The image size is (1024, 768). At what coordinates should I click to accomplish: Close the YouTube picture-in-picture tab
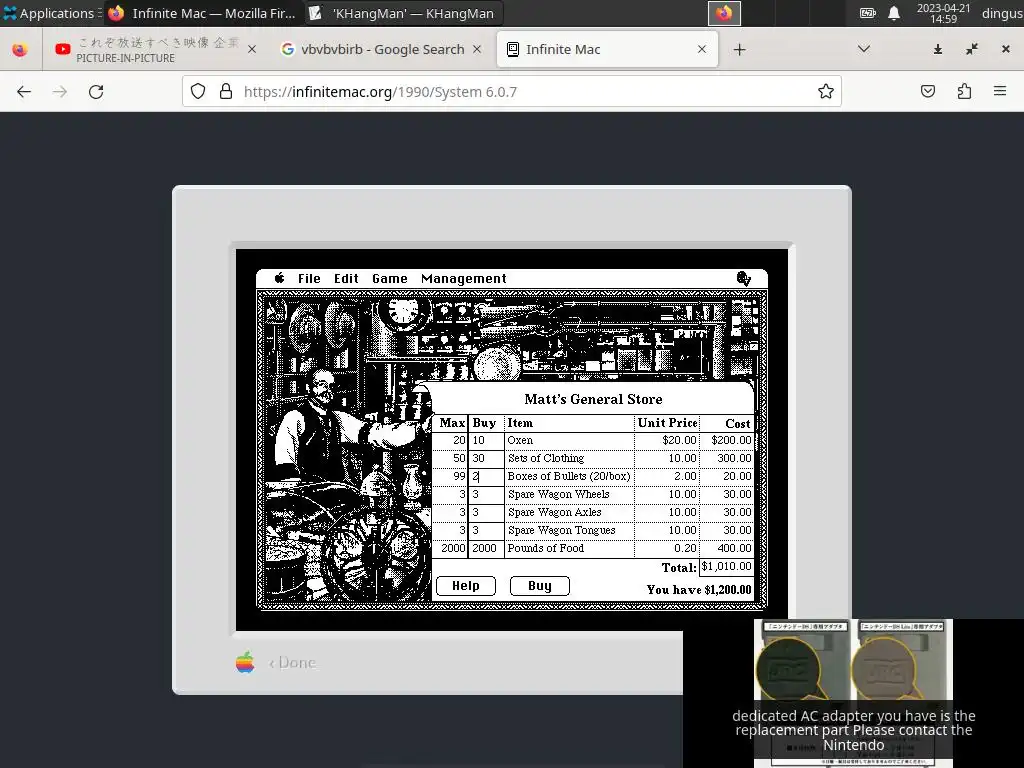coord(252,50)
